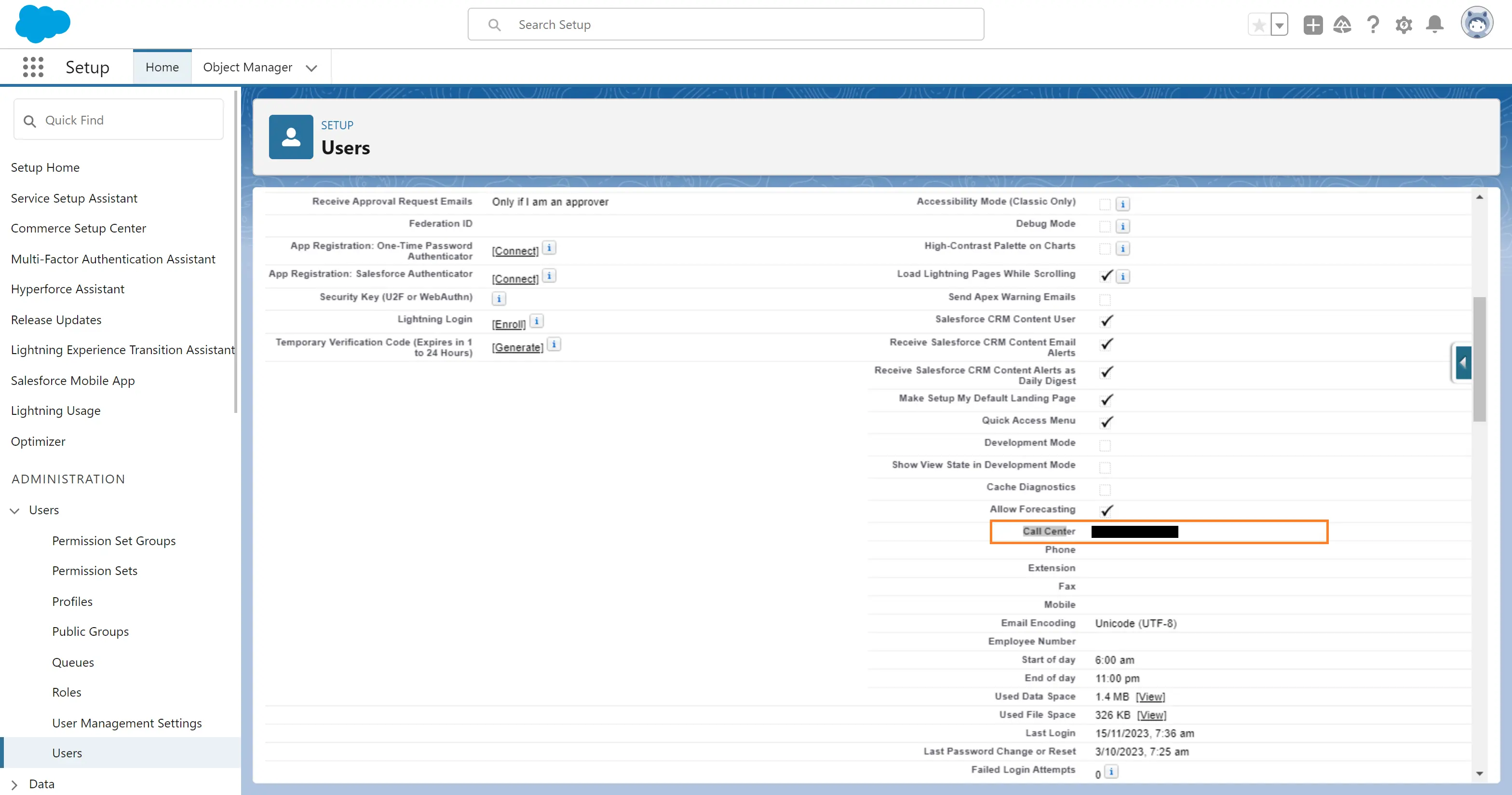
Task: Click info icon next to Debug Mode
Action: point(1122,226)
